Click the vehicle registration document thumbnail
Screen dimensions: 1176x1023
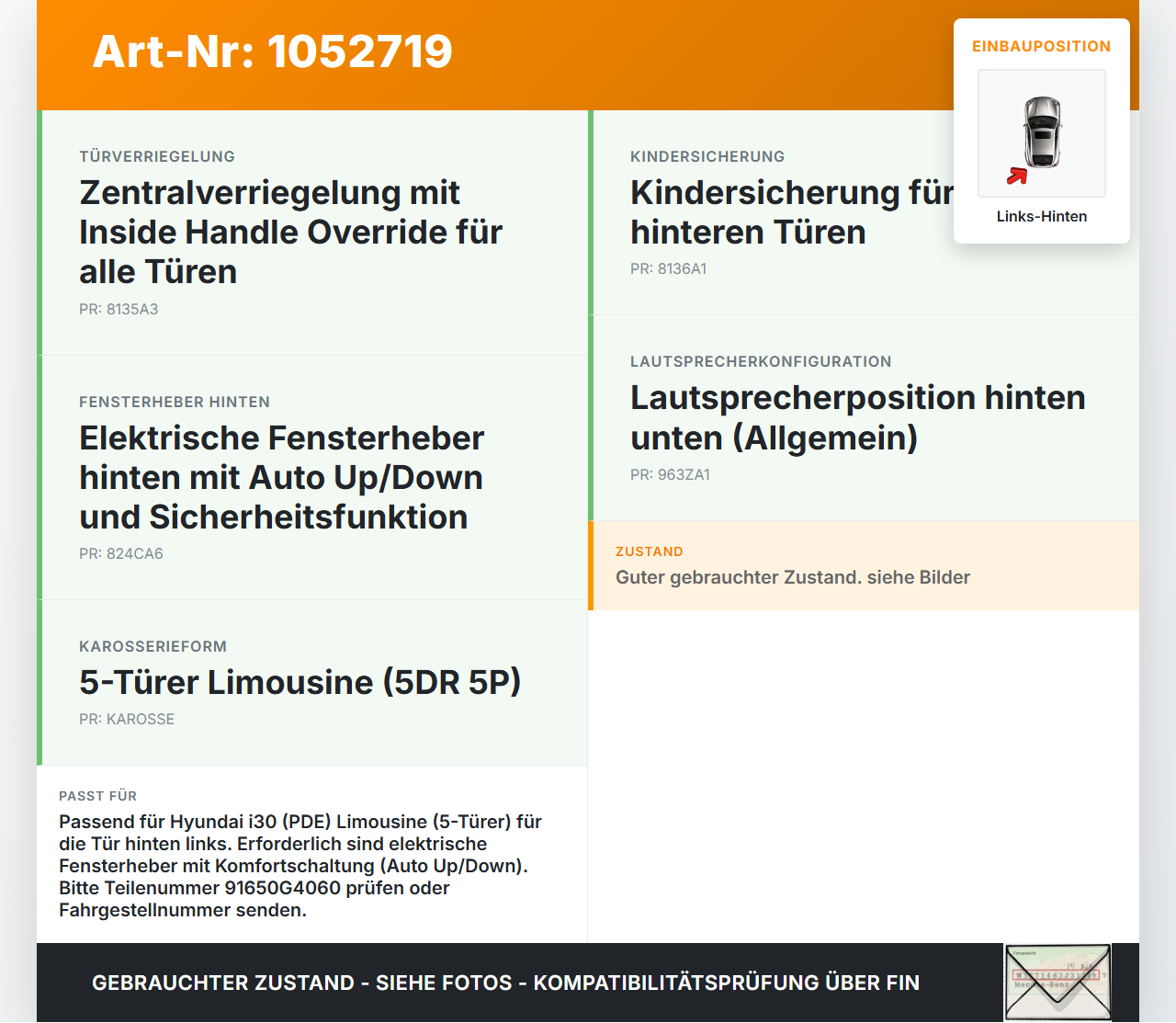click(x=1057, y=983)
